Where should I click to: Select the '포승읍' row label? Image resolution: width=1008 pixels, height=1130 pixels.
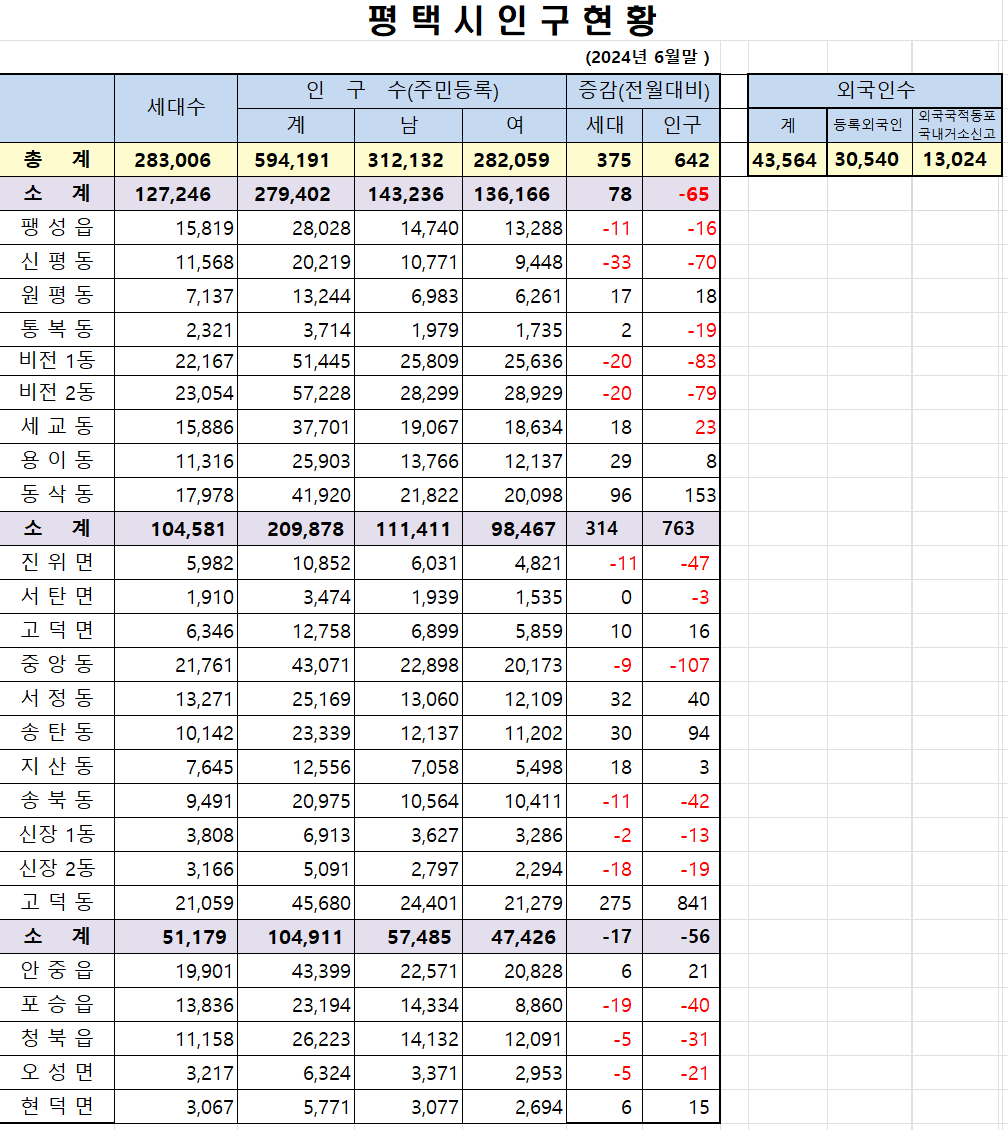coord(57,1005)
